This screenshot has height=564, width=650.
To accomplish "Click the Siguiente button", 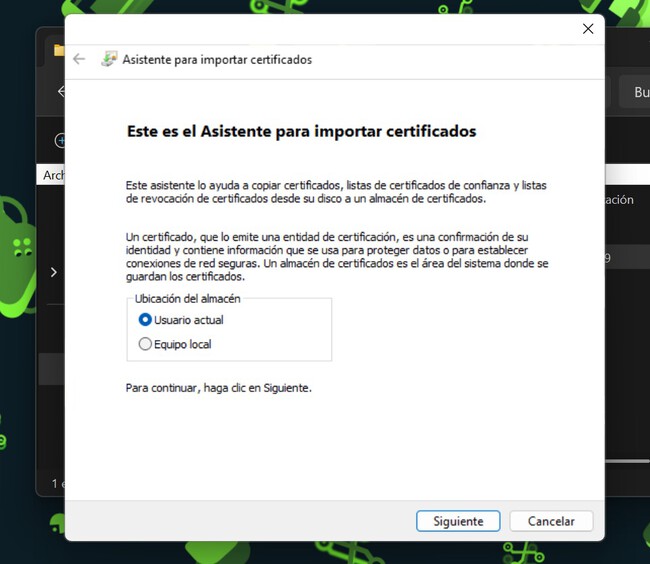I will pos(458,521).
